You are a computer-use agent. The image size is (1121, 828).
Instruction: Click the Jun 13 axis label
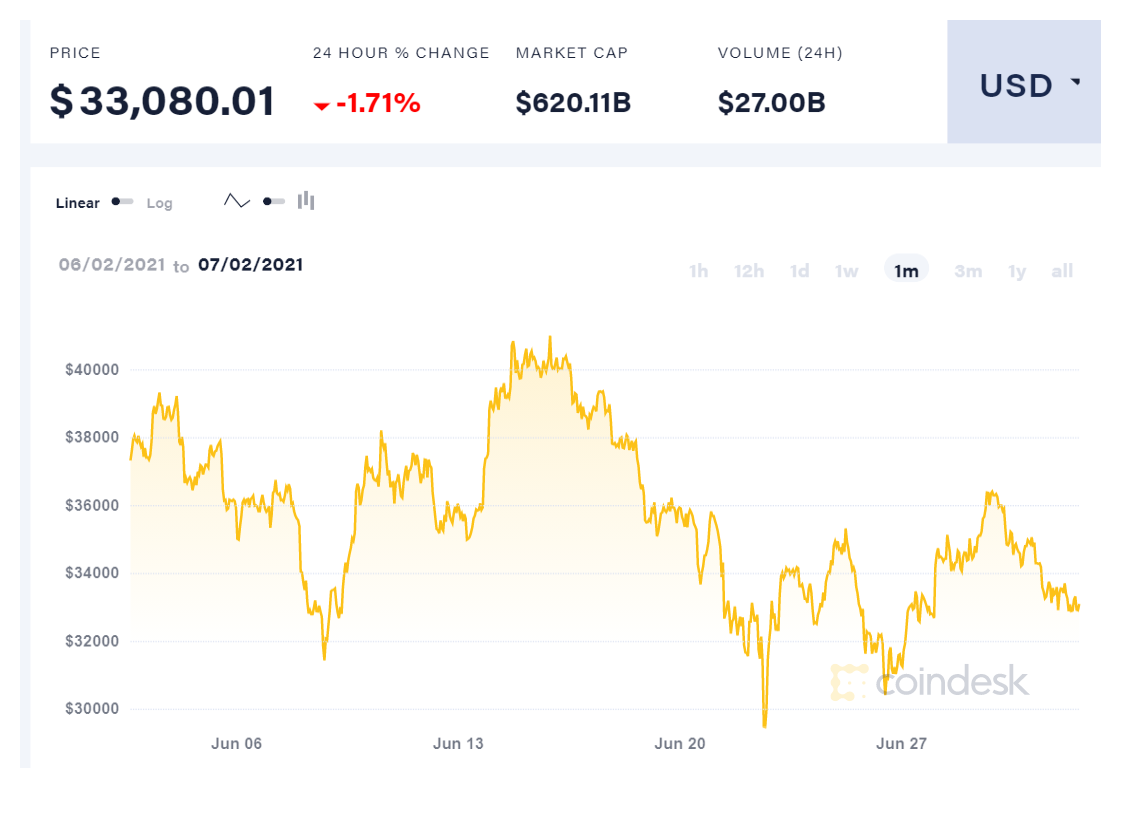click(458, 743)
